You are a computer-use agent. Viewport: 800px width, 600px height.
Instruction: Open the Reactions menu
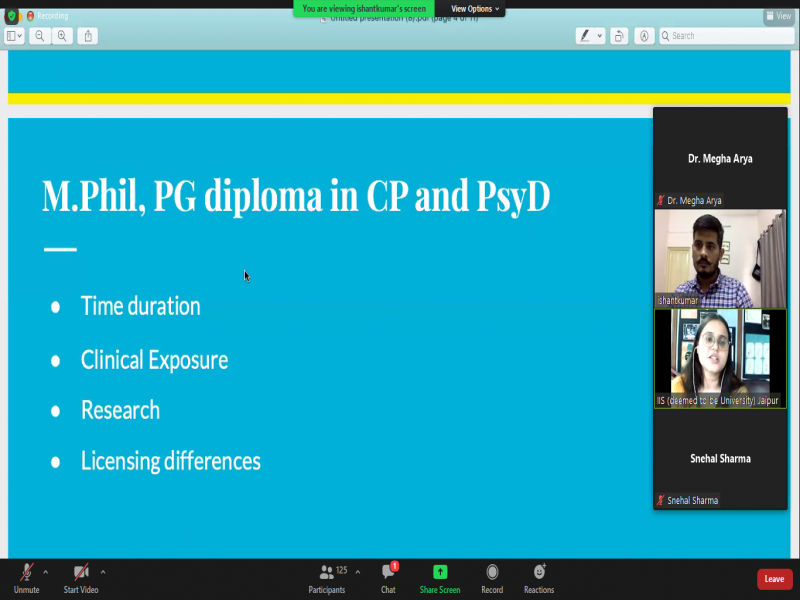coord(539,577)
